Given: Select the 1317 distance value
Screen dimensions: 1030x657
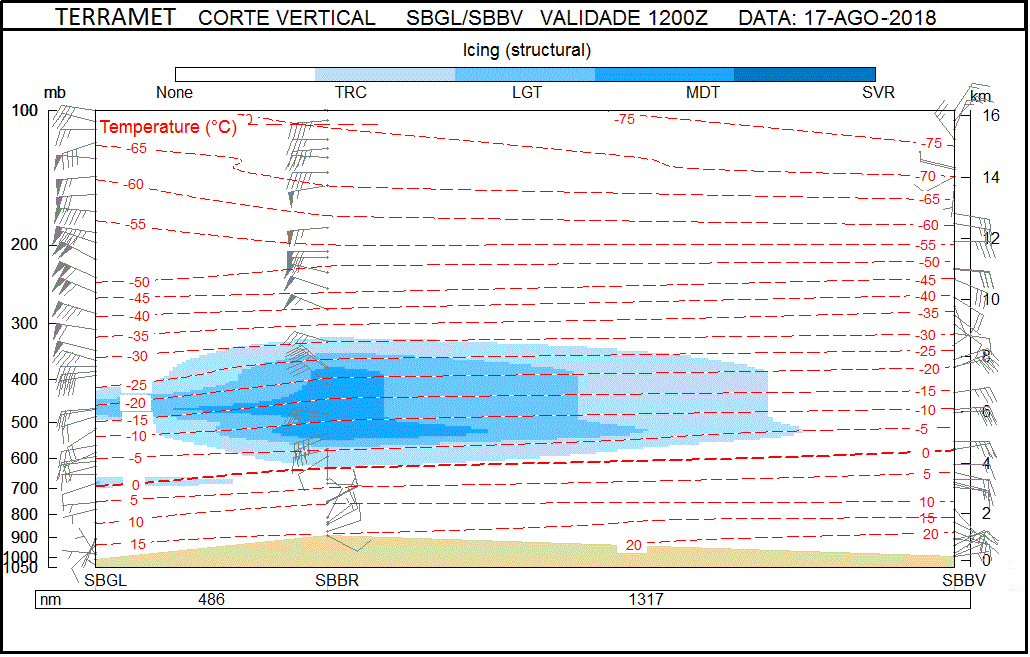Looking at the screenshot, I should coord(645,600).
